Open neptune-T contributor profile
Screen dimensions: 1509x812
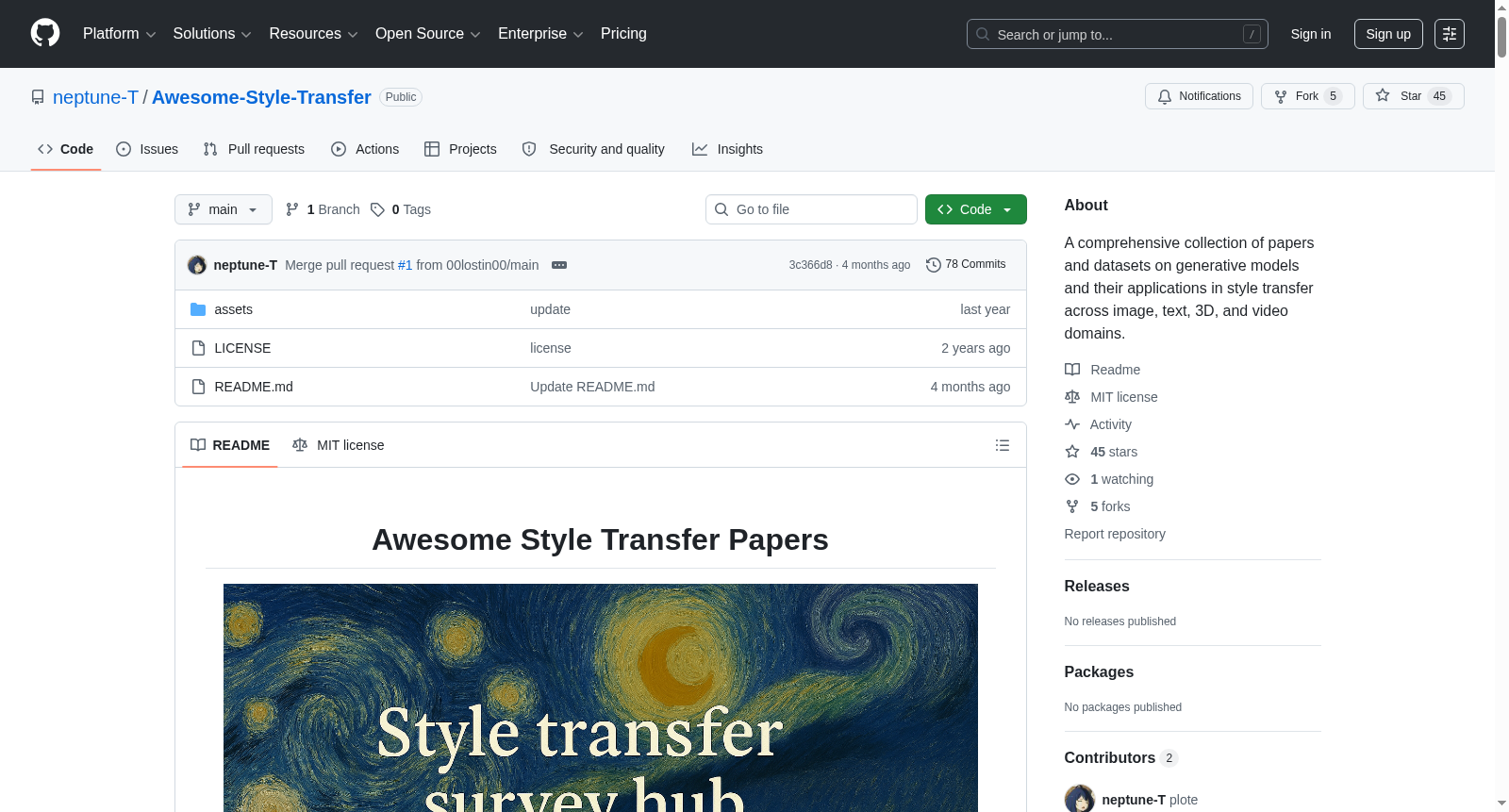click(1133, 800)
